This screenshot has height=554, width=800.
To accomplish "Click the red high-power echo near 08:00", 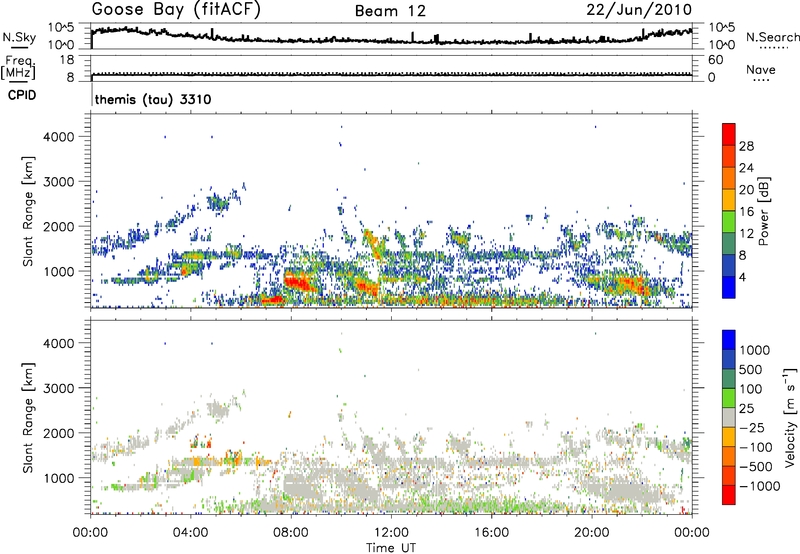I will [301, 282].
